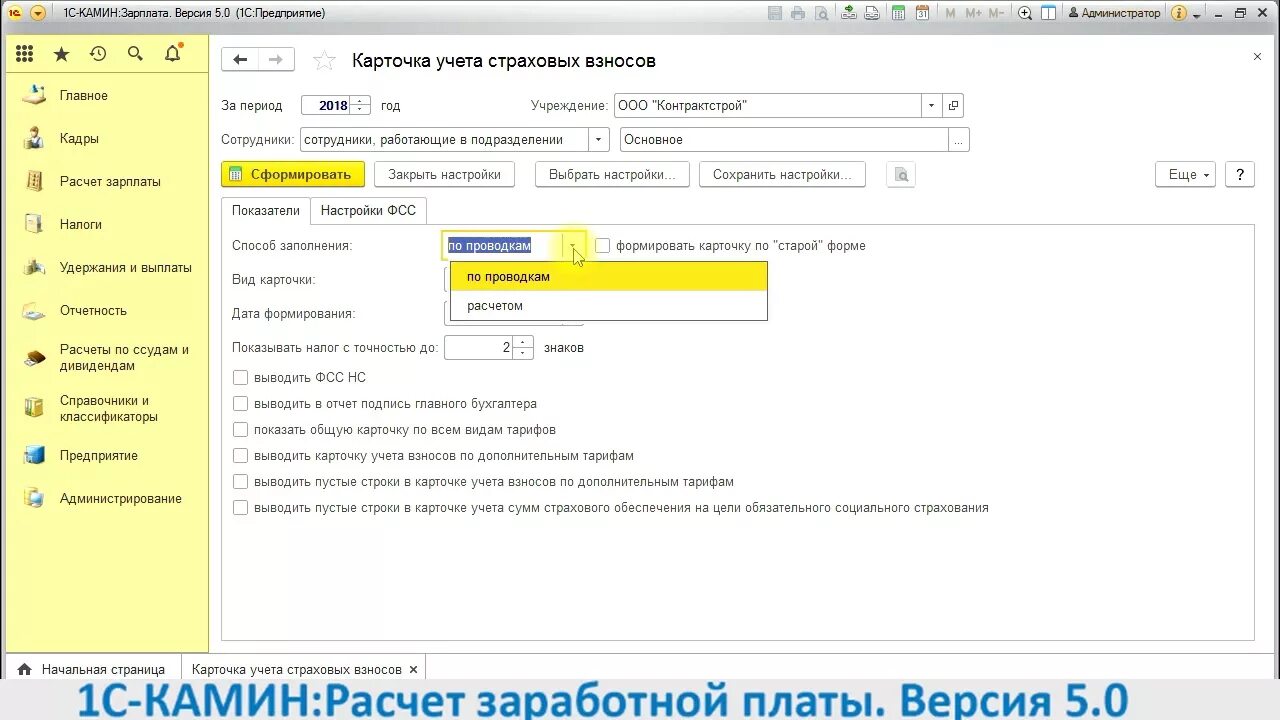Screen dimensions: 1280x720
Task: Enable выводить подпись главного бухгалтера checkbox
Action: click(240, 404)
